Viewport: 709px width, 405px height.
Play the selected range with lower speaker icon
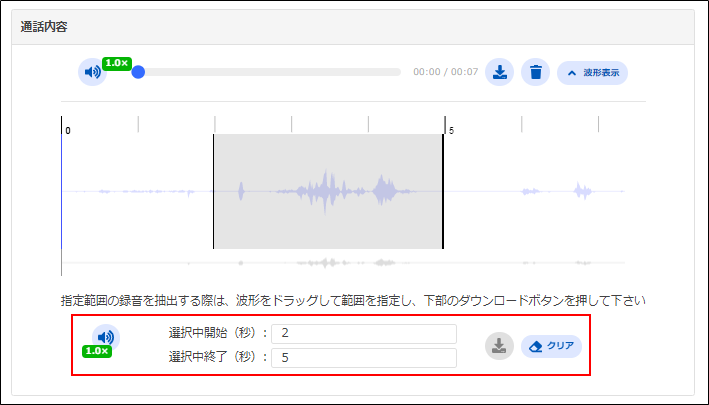click(x=105, y=337)
